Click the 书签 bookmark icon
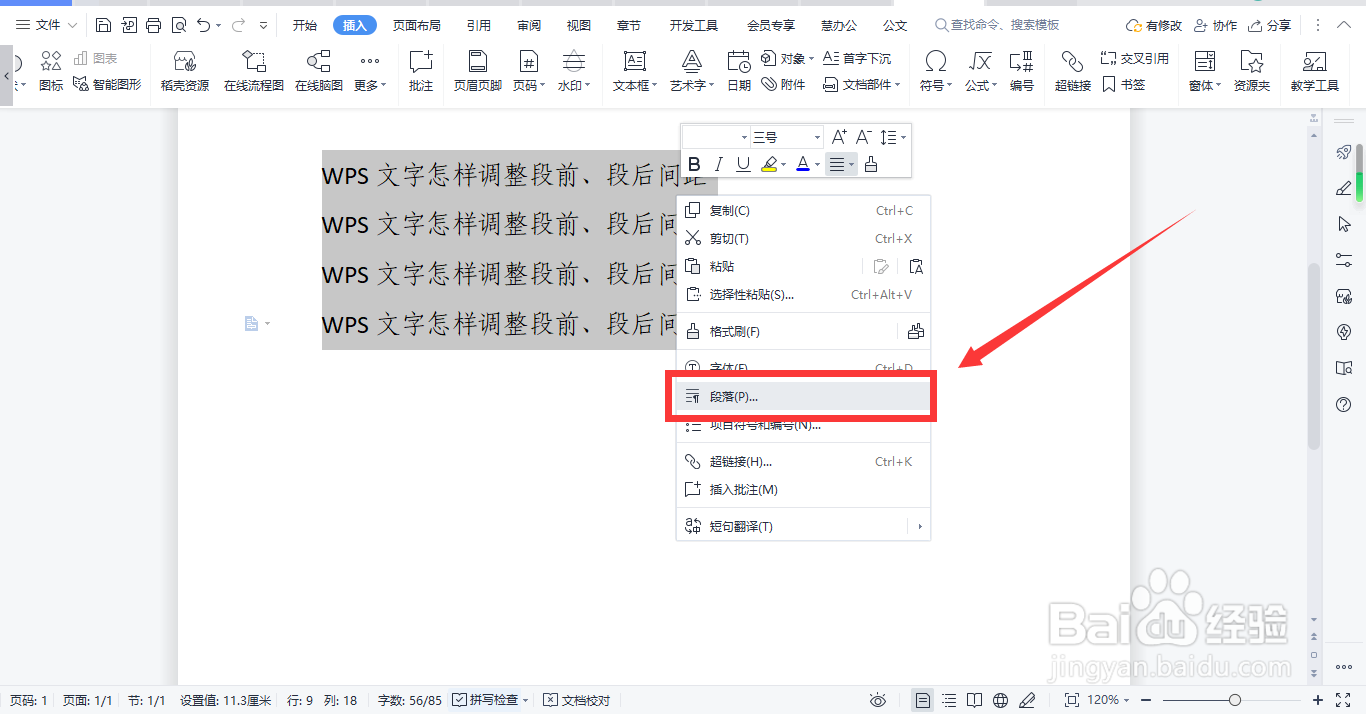Viewport: 1366px width, 714px height. pos(1124,85)
